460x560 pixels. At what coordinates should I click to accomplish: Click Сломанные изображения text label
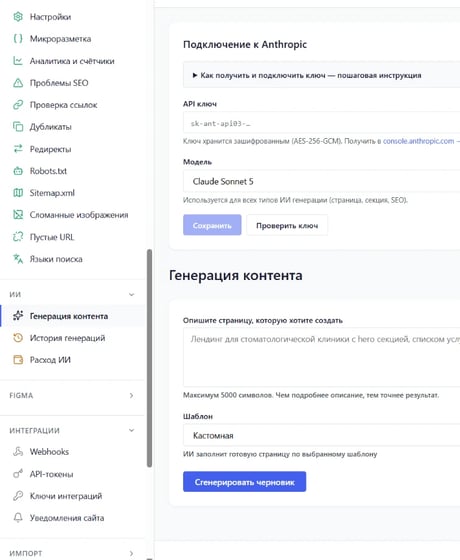[x=79, y=215]
